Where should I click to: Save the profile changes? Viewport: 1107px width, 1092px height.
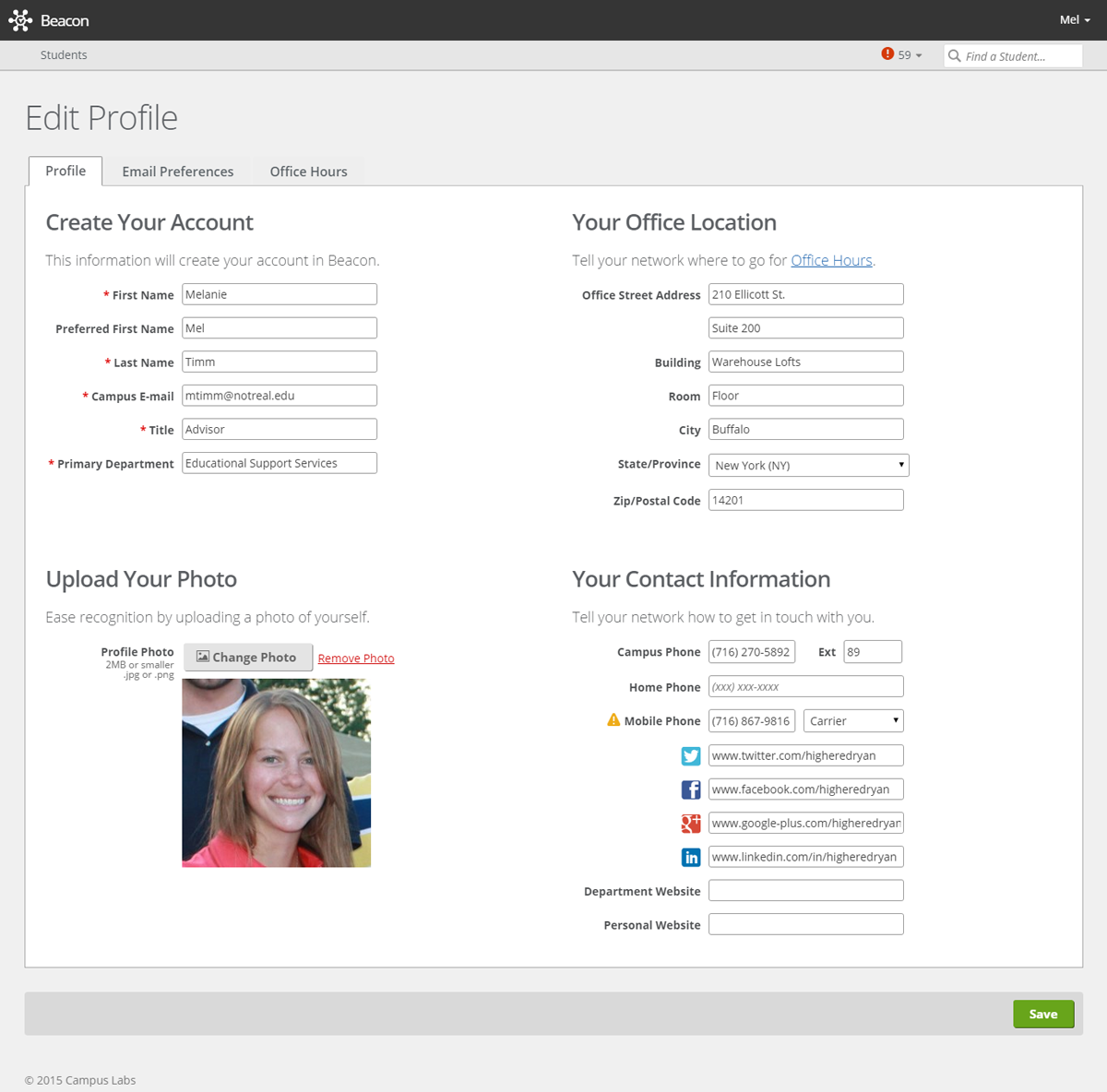click(1043, 1013)
